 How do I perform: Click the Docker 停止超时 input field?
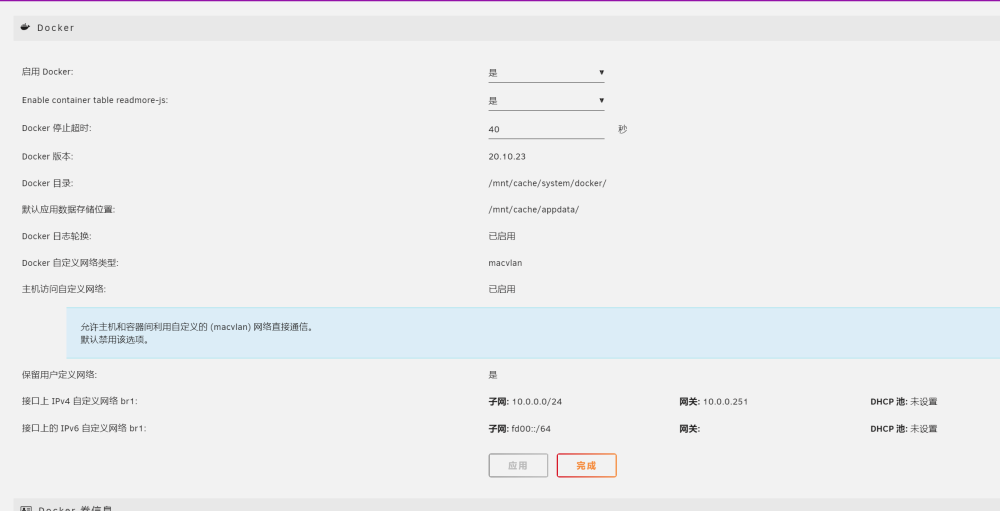546,129
